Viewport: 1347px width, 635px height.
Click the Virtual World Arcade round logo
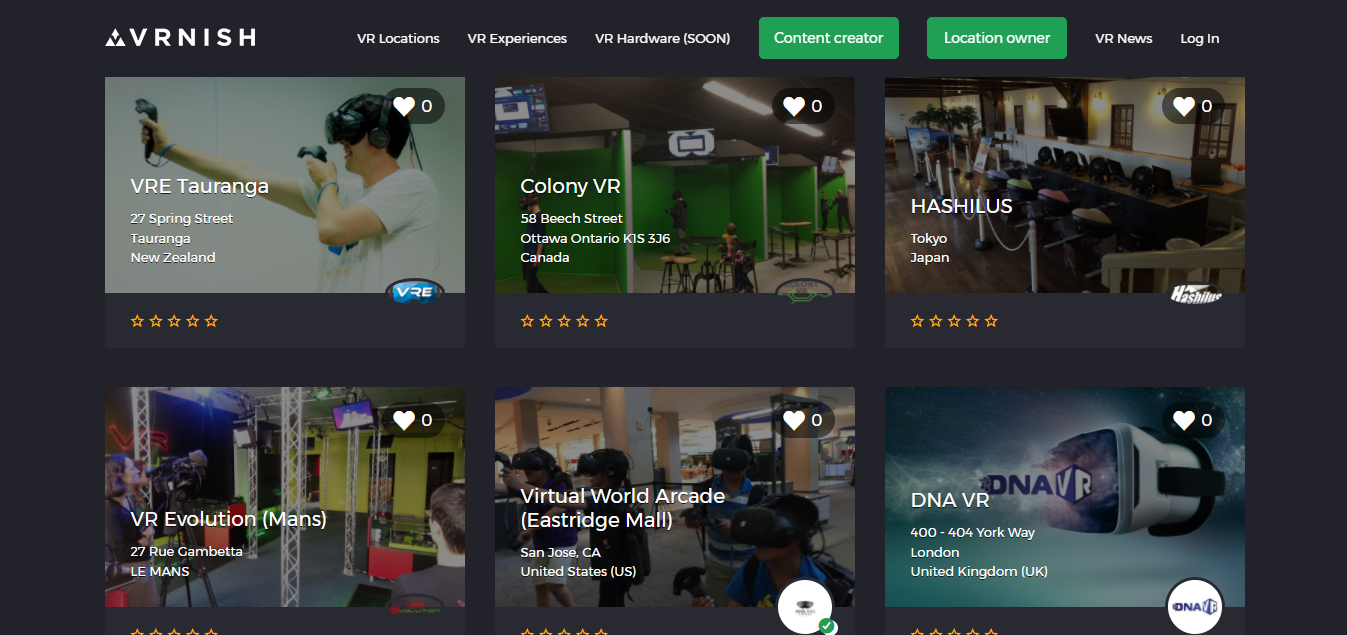(806, 606)
